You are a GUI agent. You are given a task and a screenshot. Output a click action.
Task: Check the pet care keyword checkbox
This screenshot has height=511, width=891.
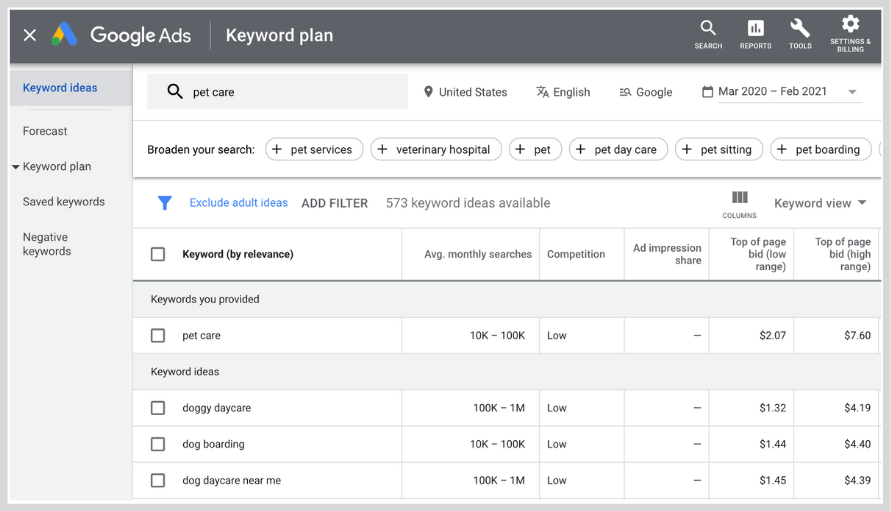[158, 335]
